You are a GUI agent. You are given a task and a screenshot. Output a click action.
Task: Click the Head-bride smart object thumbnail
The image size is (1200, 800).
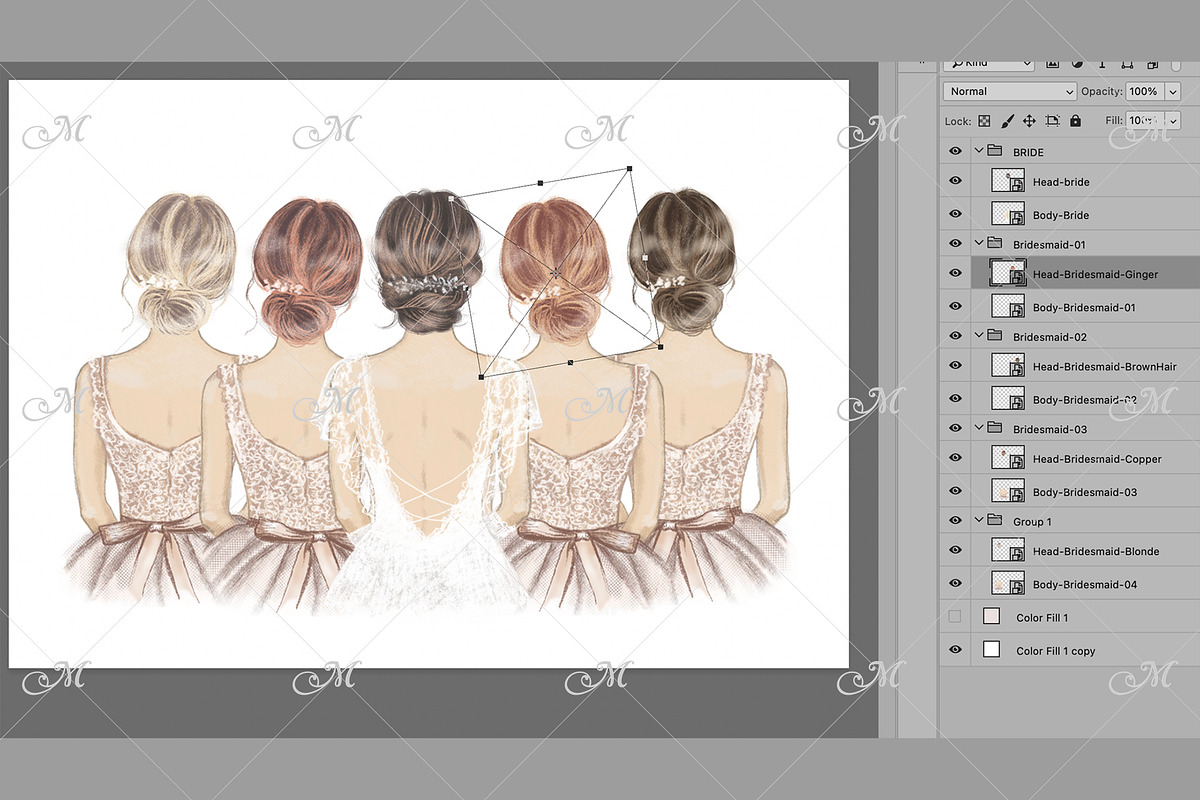pyautogui.click(x=1008, y=181)
